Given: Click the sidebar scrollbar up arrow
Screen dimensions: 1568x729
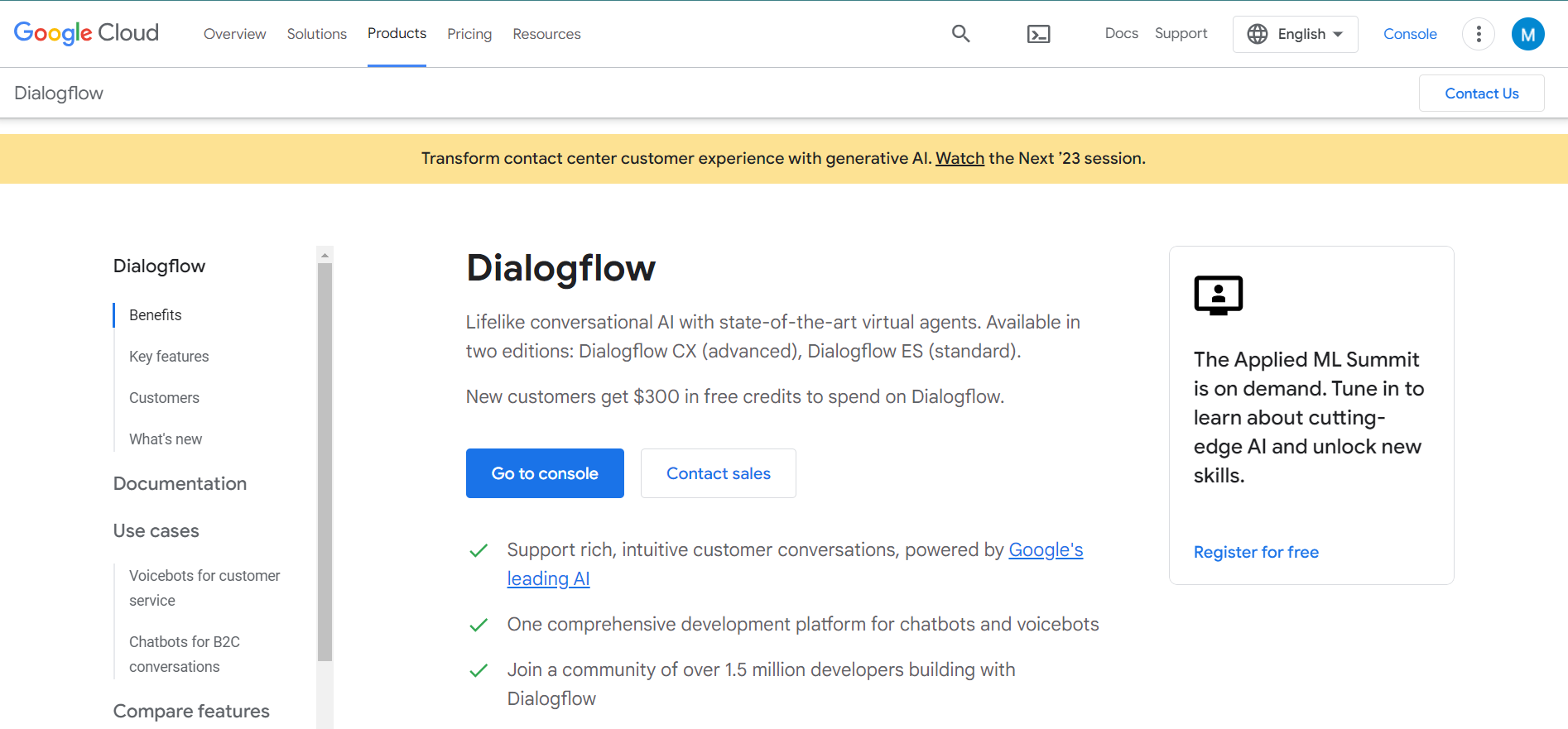Looking at the screenshot, I should 325,255.
